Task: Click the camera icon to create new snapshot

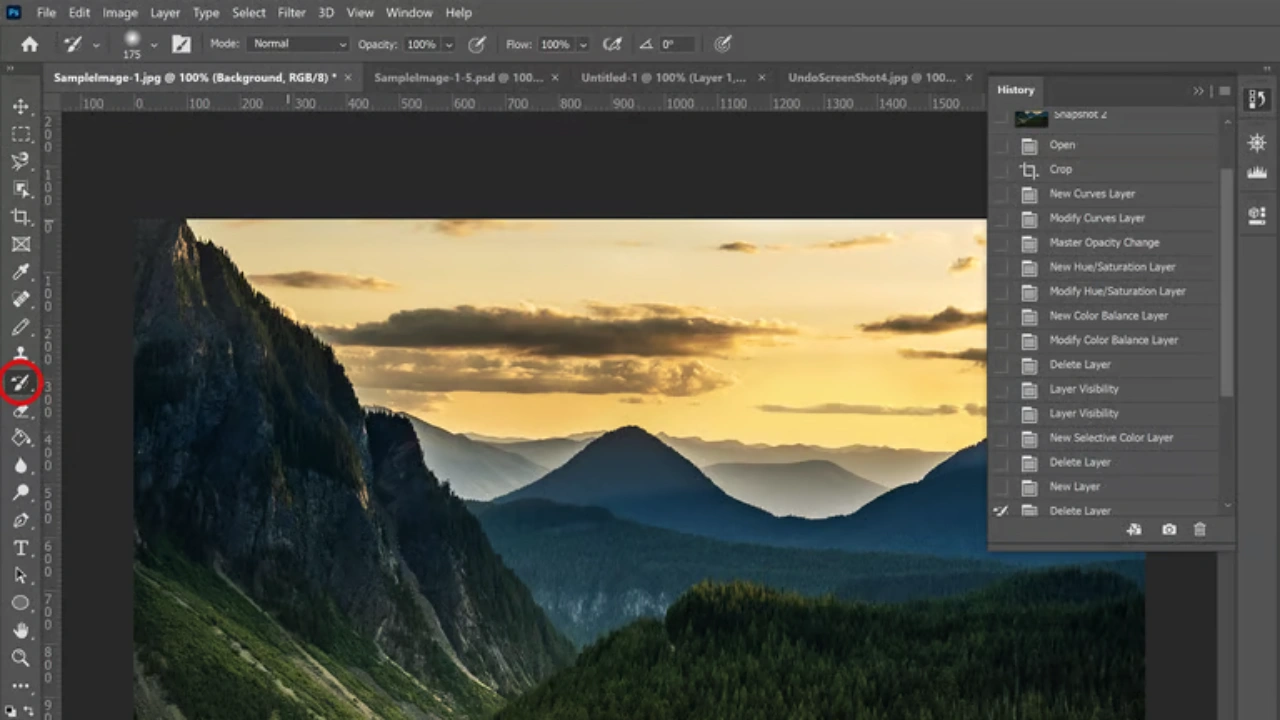Action: (x=1168, y=530)
